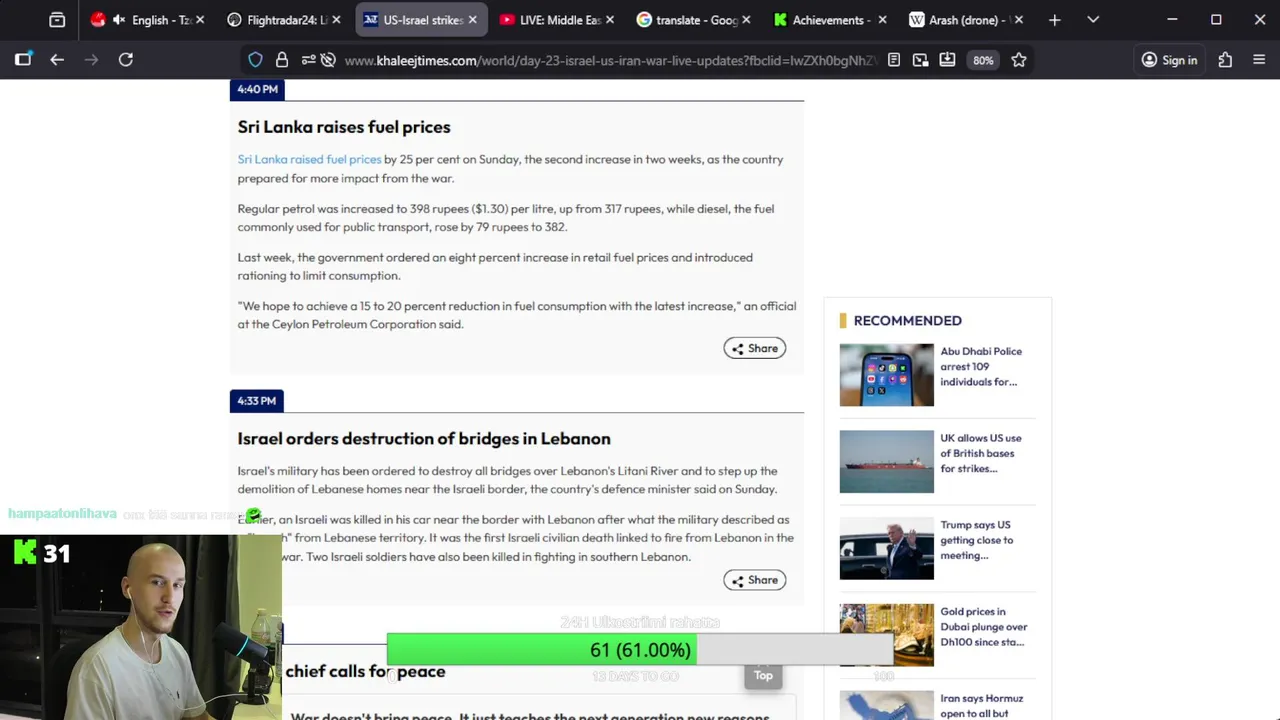Click the RECOMMENDED section heading
The width and height of the screenshot is (1280, 720).
pos(907,320)
